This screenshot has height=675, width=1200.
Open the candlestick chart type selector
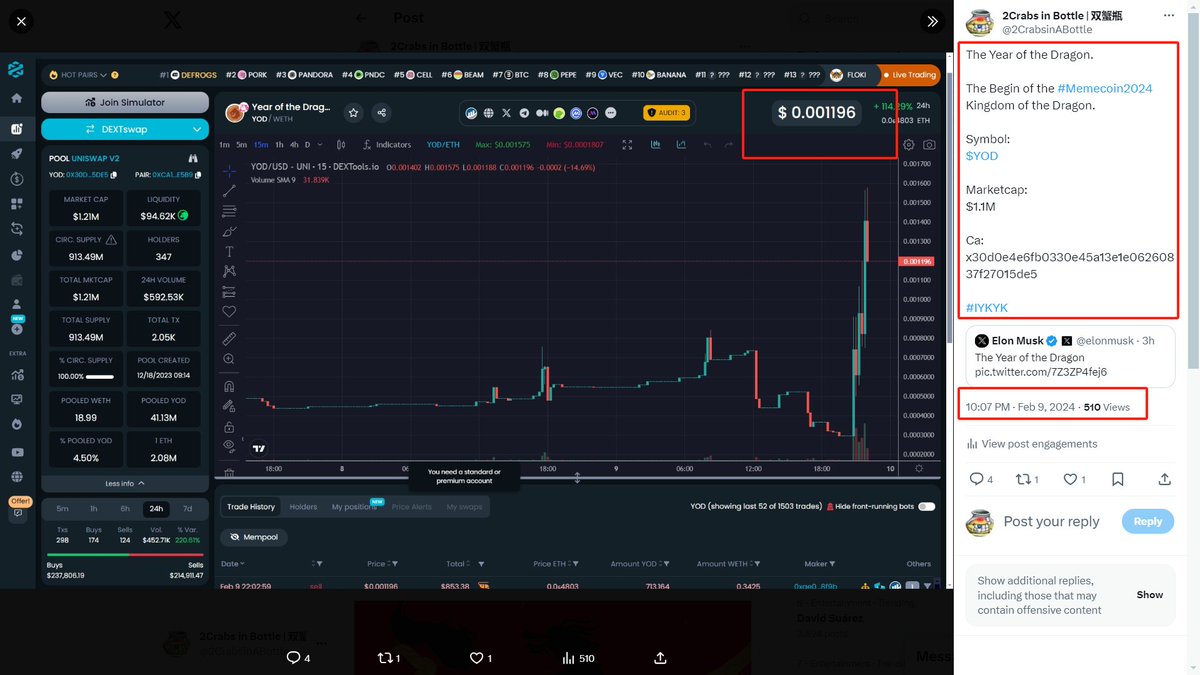342,145
